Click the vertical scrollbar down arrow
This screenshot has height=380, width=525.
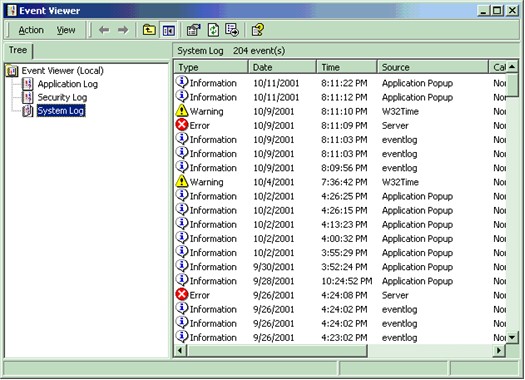click(513, 337)
